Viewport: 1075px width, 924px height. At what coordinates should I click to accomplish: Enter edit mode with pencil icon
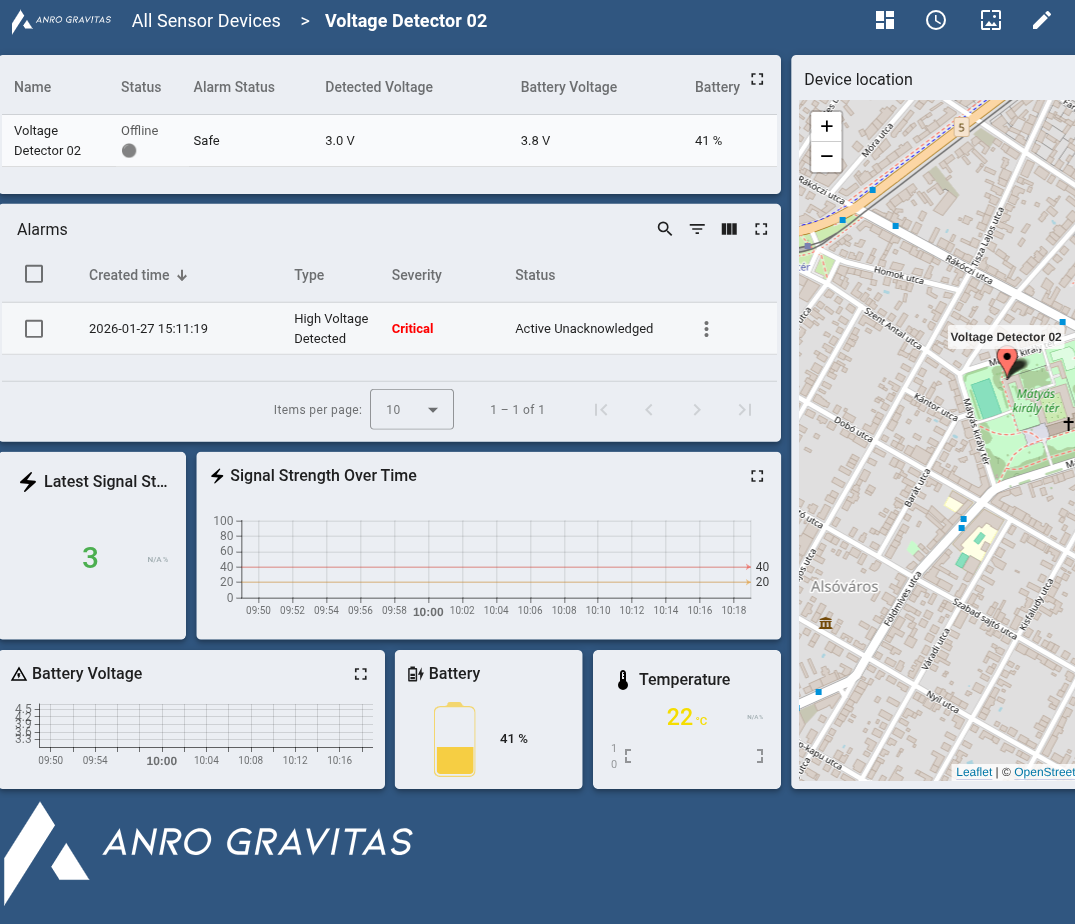1042,21
